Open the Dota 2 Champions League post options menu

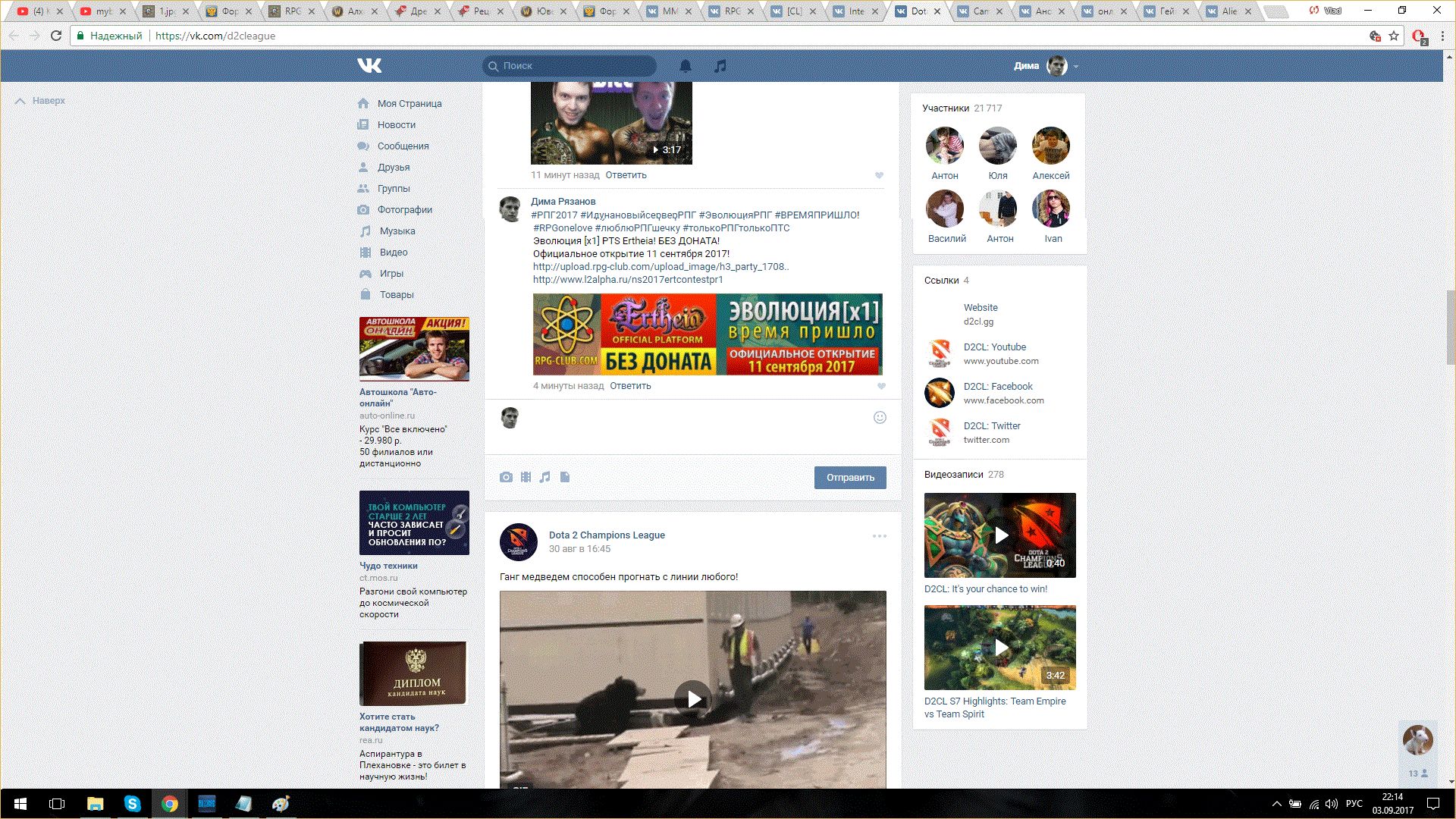coord(880,536)
